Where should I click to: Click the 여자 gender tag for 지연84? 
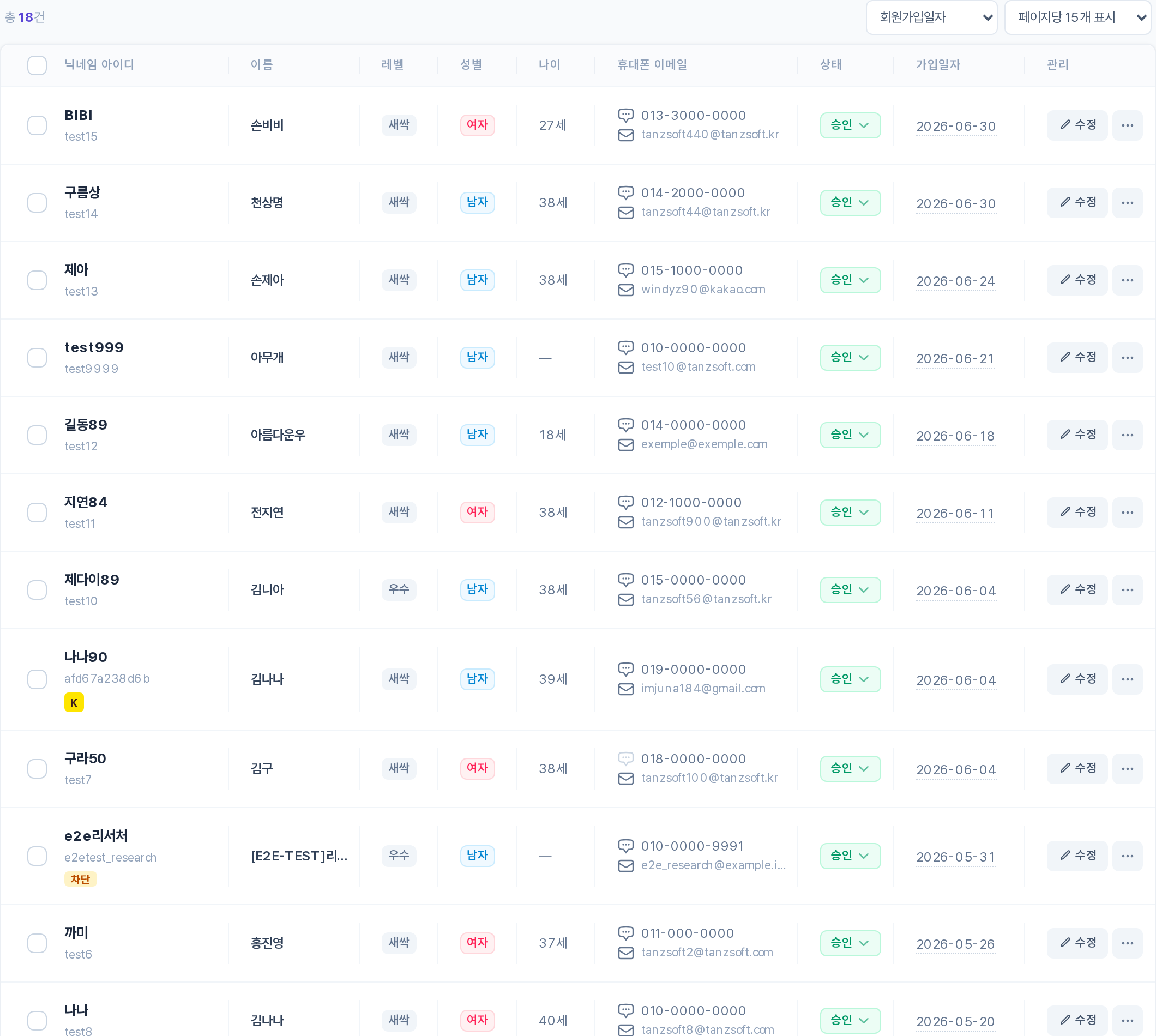tap(477, 513)
